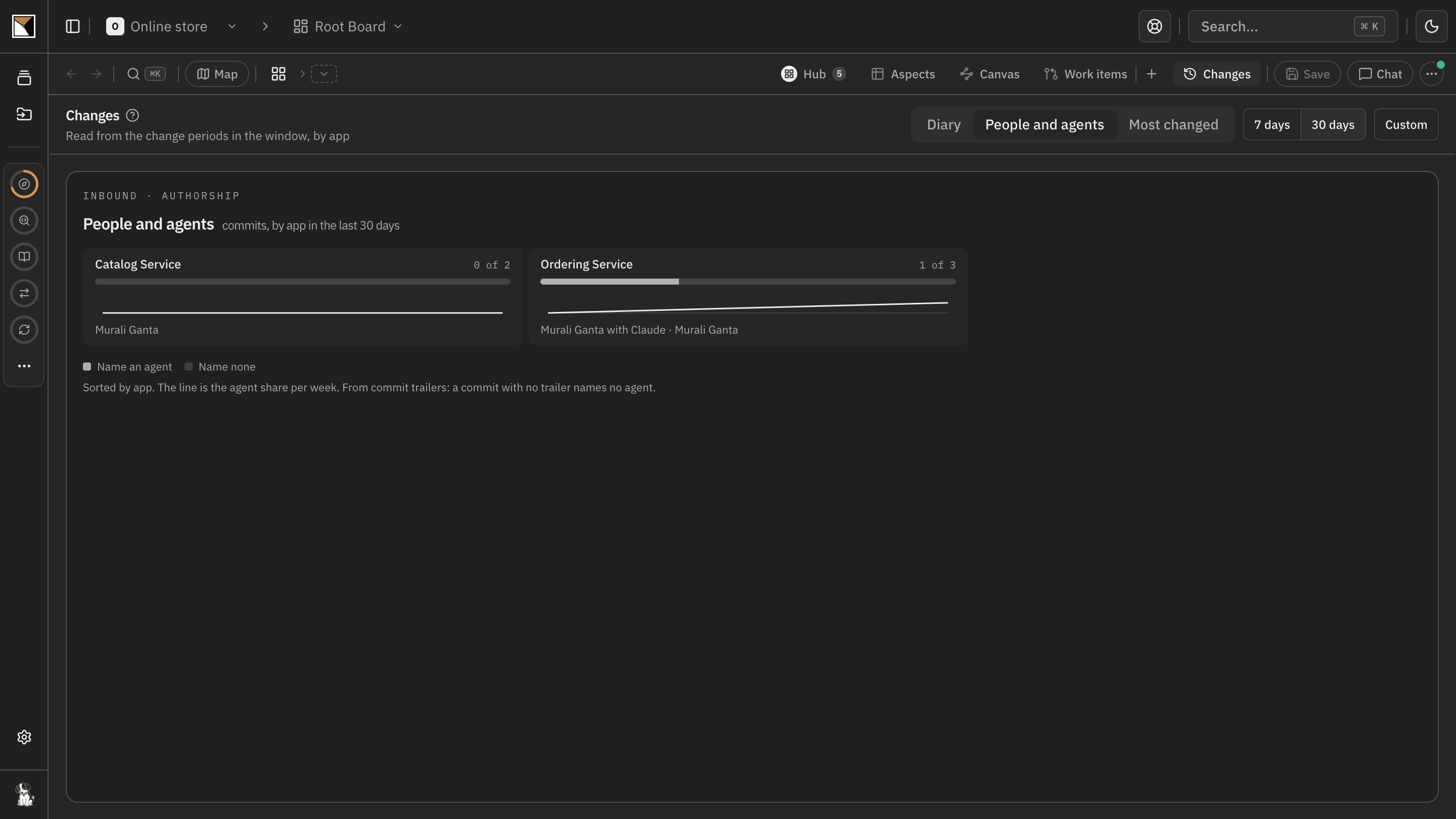Image resolution: width=1456 pixels, height=819 pixels.
Task: Click the Changes help question icon
Action: point(132,116)
